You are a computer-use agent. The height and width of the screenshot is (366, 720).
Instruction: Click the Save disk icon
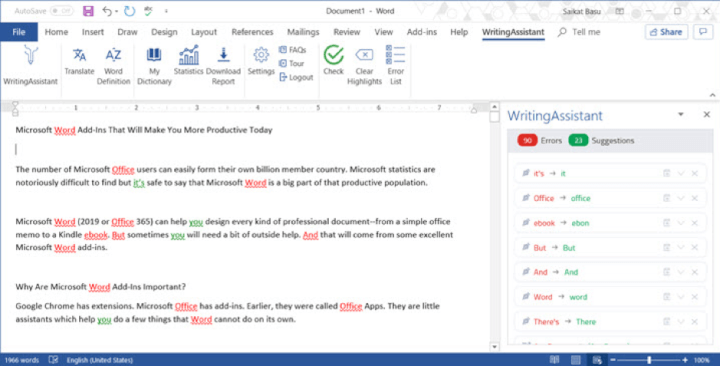click(x=88, y=11)
